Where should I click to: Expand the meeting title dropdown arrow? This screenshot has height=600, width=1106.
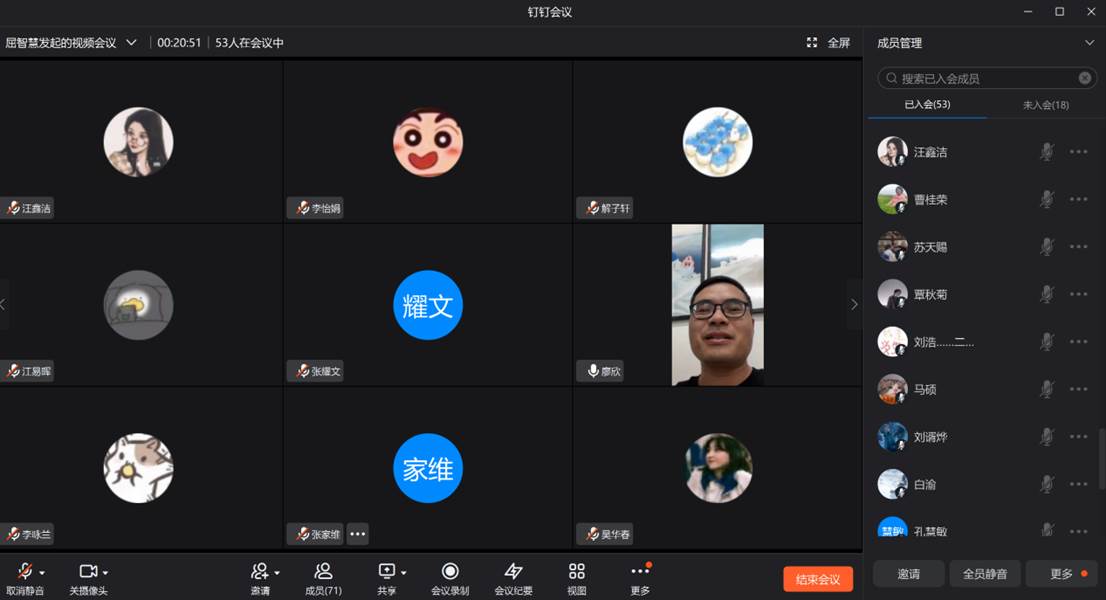coord(131,43)
